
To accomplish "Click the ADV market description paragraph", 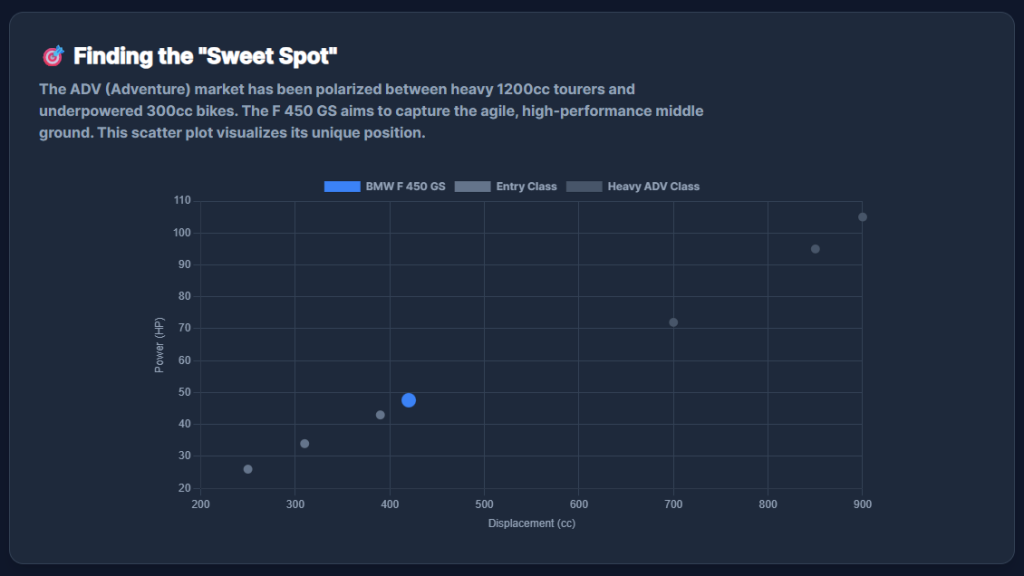I will [x=370, y=111].
